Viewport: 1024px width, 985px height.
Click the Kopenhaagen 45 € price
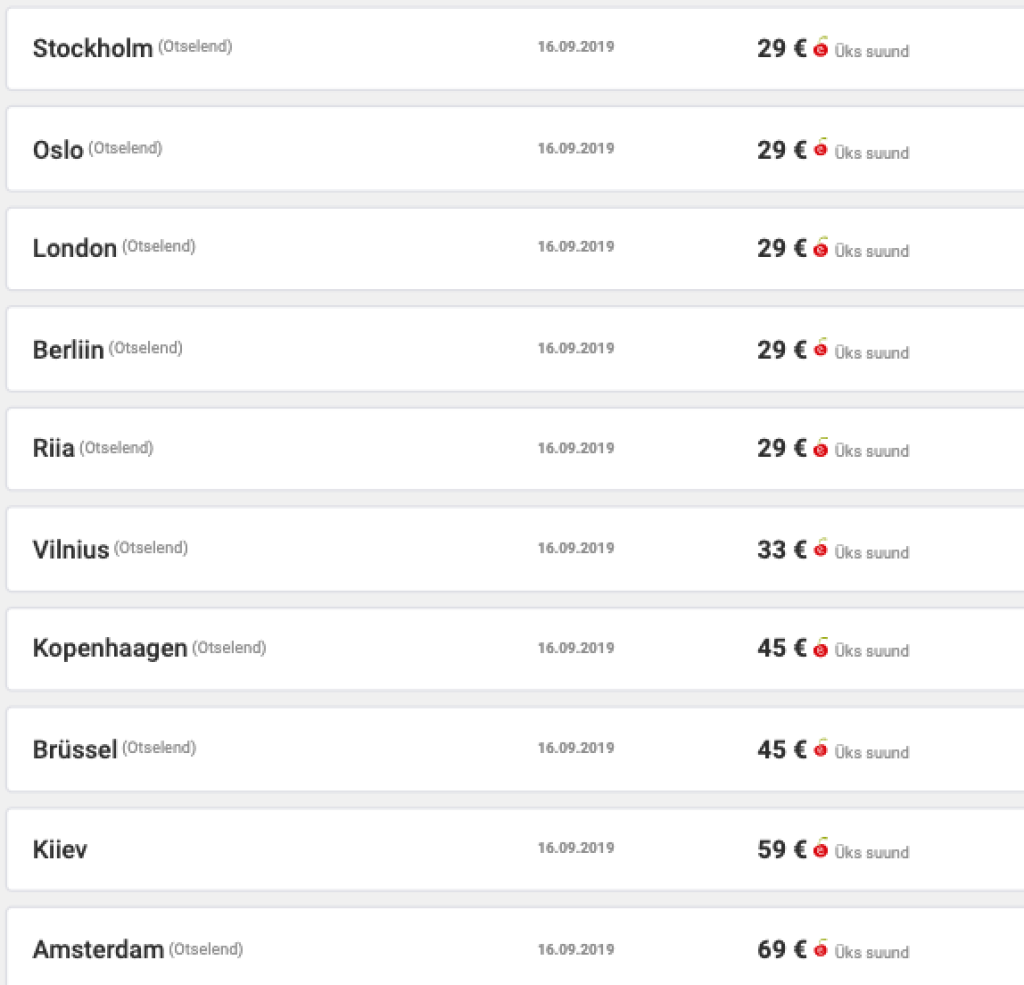[781, 648]
